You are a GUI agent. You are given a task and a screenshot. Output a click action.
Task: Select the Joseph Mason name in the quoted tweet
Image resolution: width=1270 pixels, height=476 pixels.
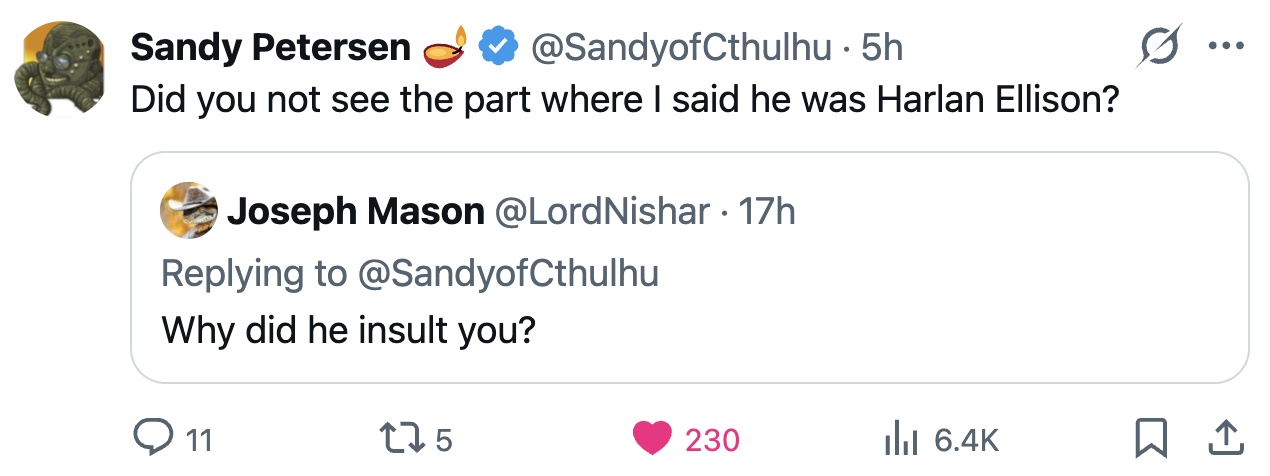point(355,212)
